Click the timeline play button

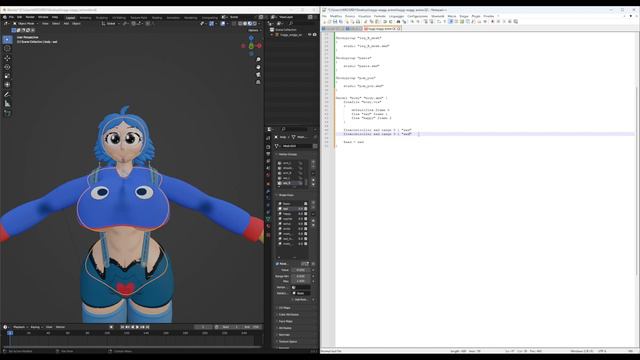138,327
